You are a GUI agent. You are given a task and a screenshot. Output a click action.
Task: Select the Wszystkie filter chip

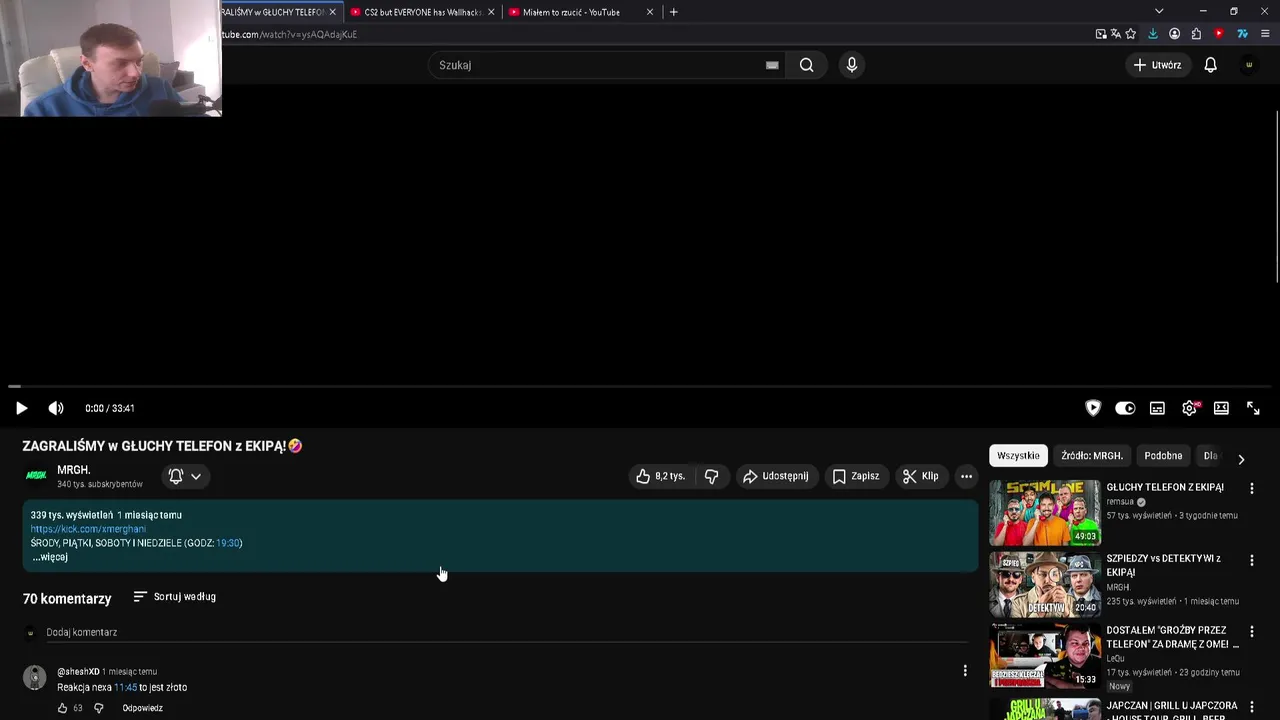pos(1018,456)
